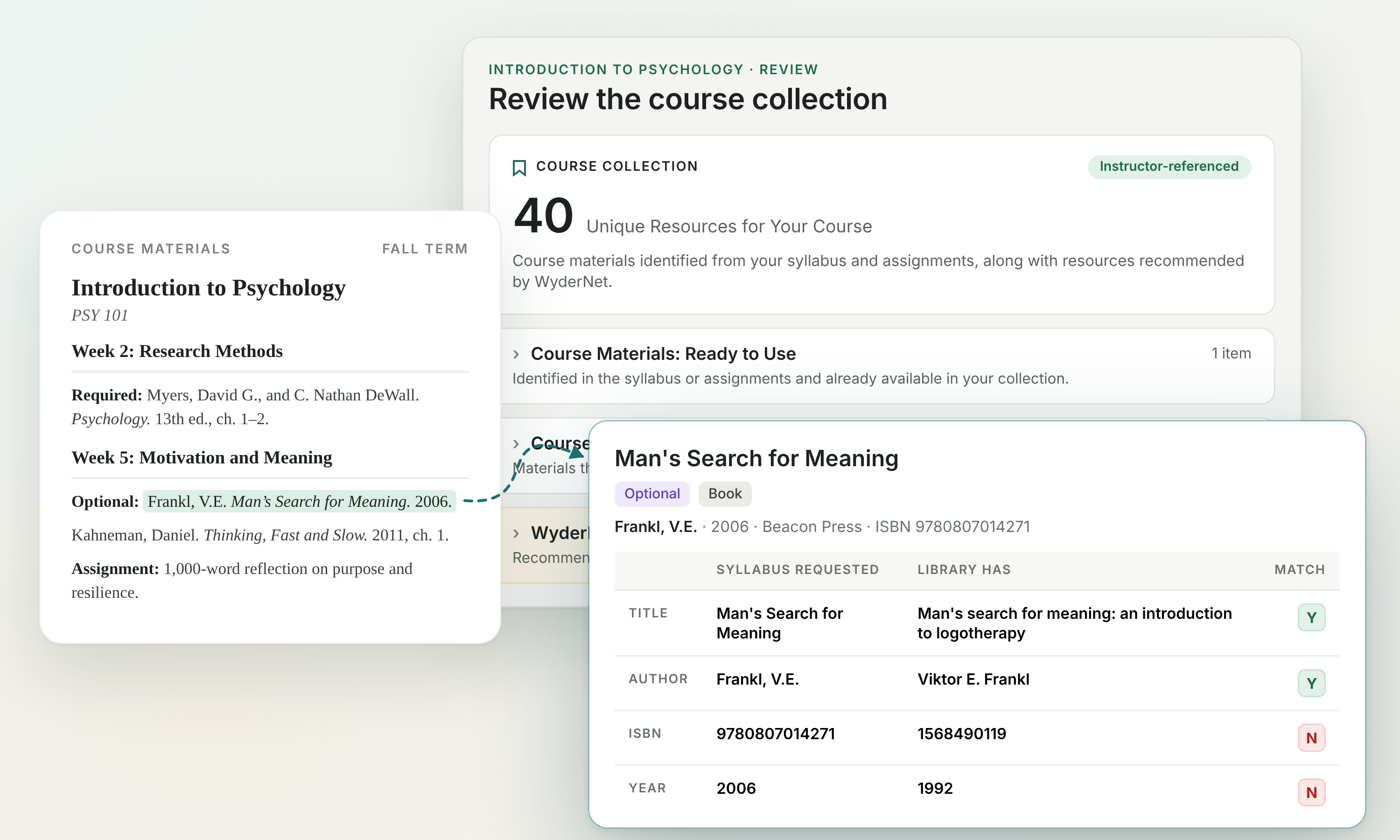The height and width of the screenshot is (840, 1400).
Task: Click library author 'Viktor E. Frankl'
Action: 973,679
